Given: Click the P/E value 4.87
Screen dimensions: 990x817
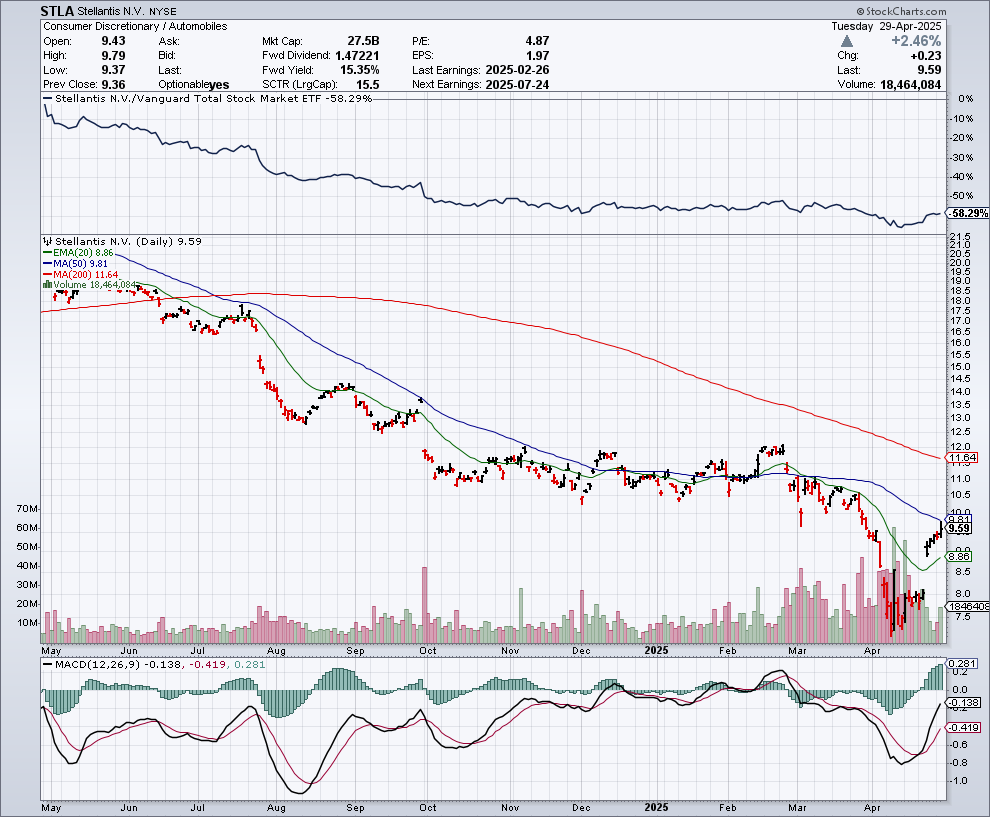Looking at the screenshot, I should 537,41.
